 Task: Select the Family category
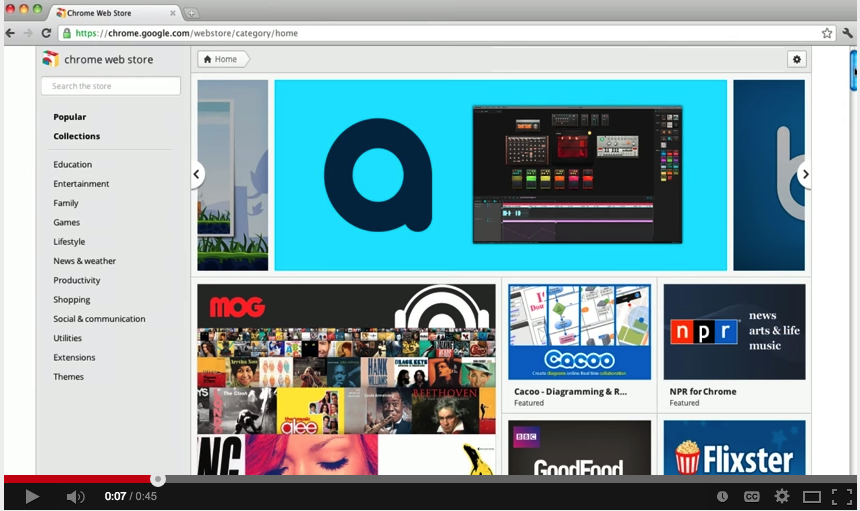pyautogui.click(x=66, y=203)
